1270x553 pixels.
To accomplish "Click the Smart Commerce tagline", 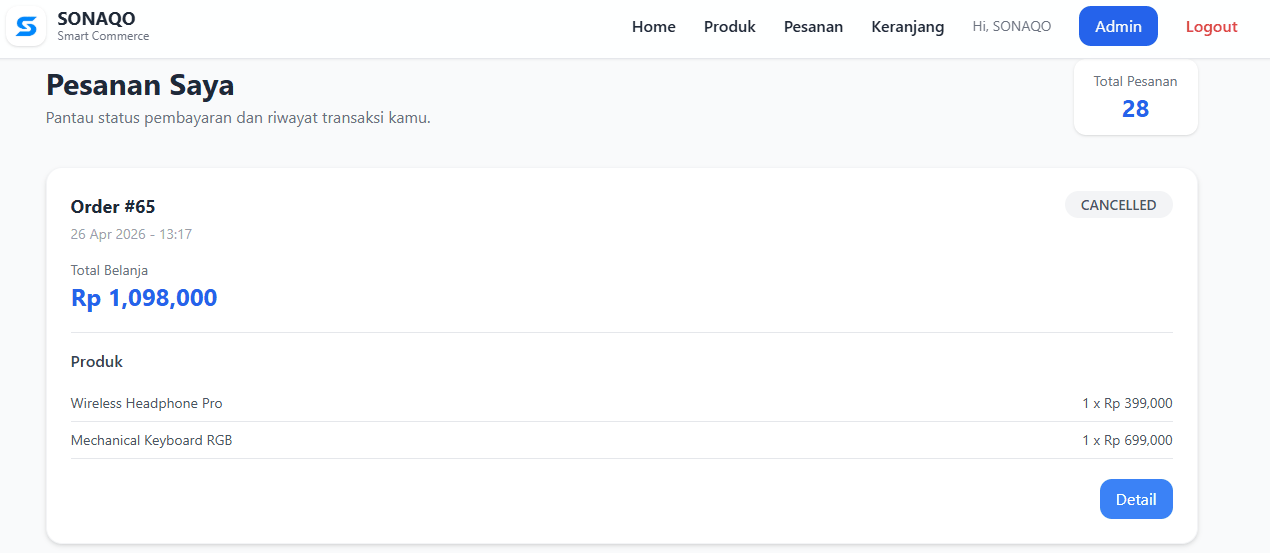I will (x=103, y=37).
